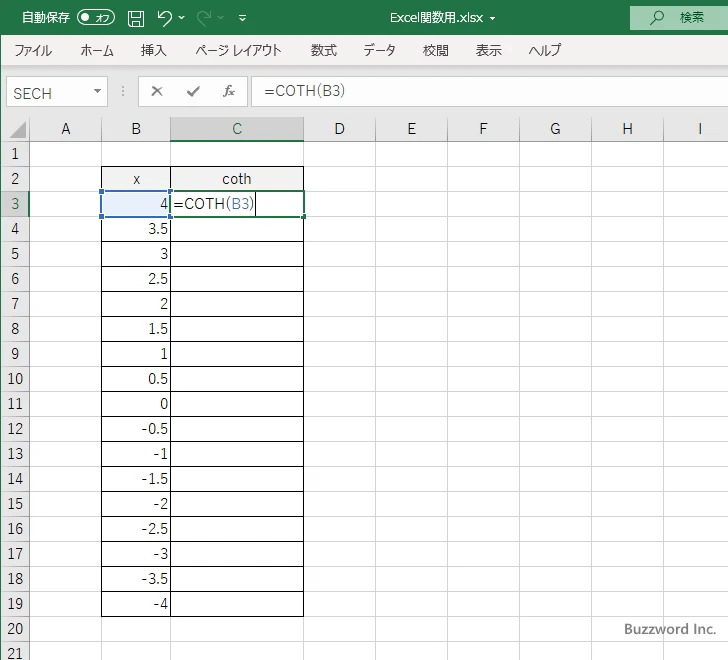Open the Undo history dropdown arrow

click(x=182, y=18)
